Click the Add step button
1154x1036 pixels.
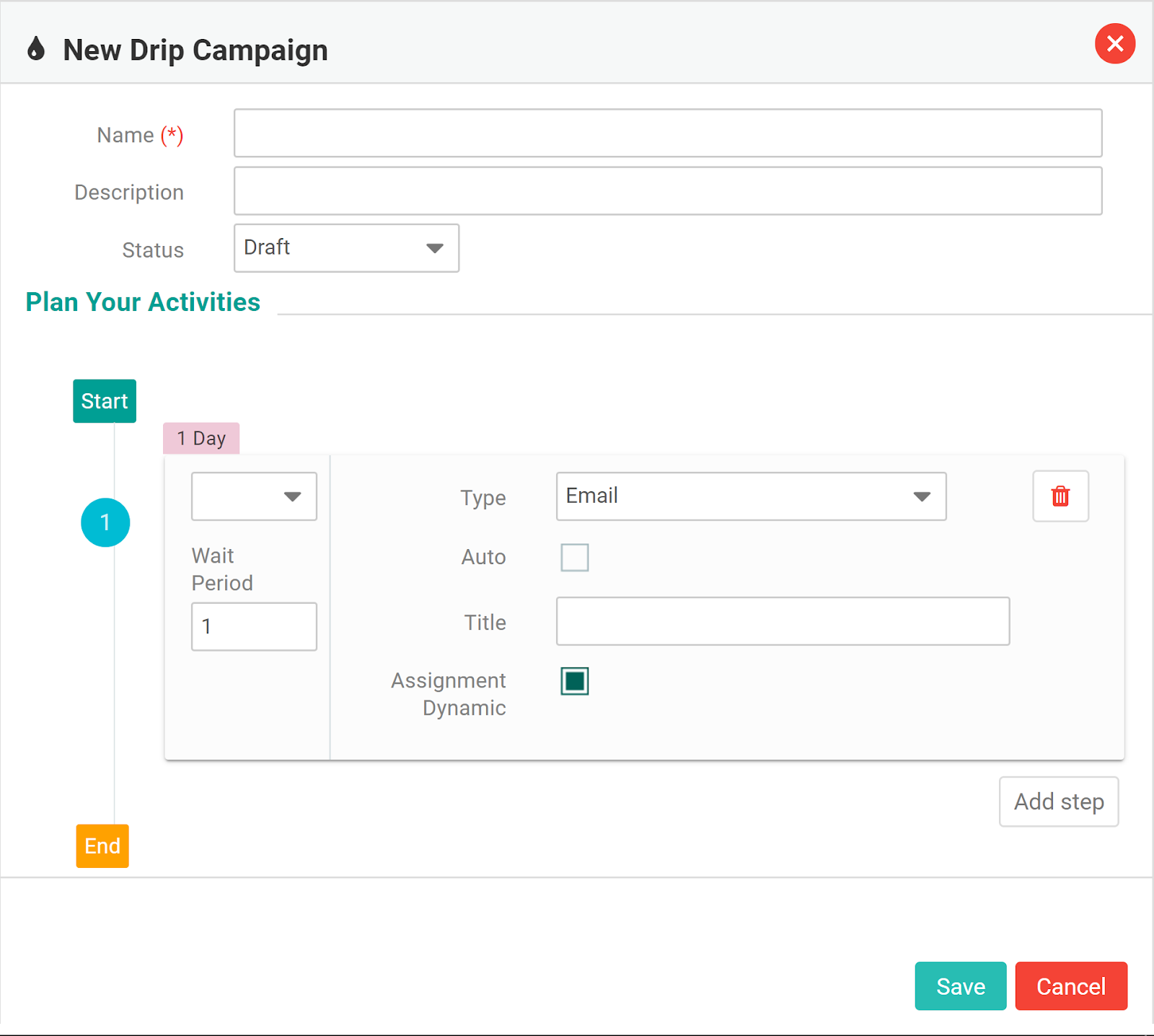(x=1059, y=802)
